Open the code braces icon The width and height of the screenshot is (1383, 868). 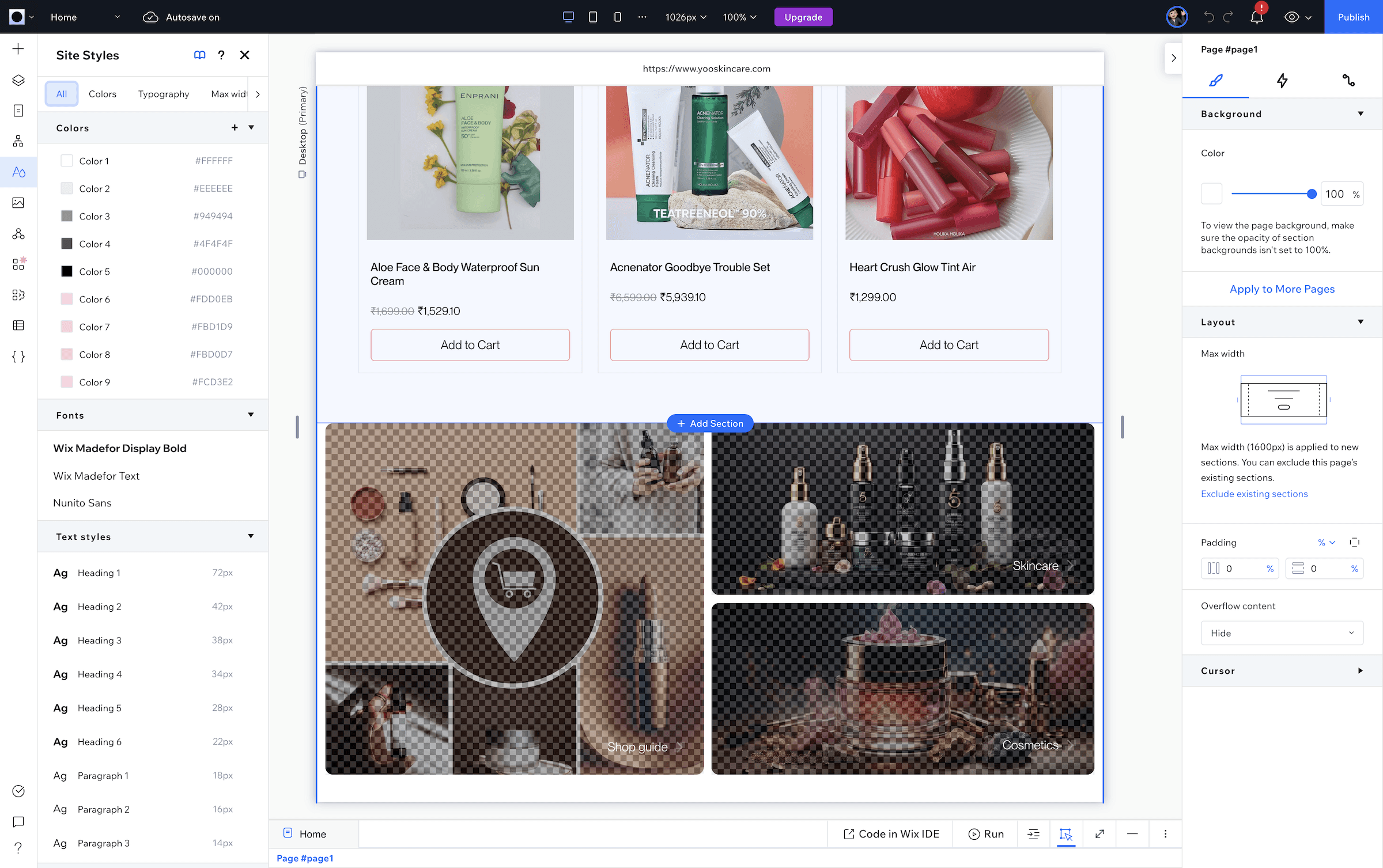pyautogui.click(x=18, y=357)
